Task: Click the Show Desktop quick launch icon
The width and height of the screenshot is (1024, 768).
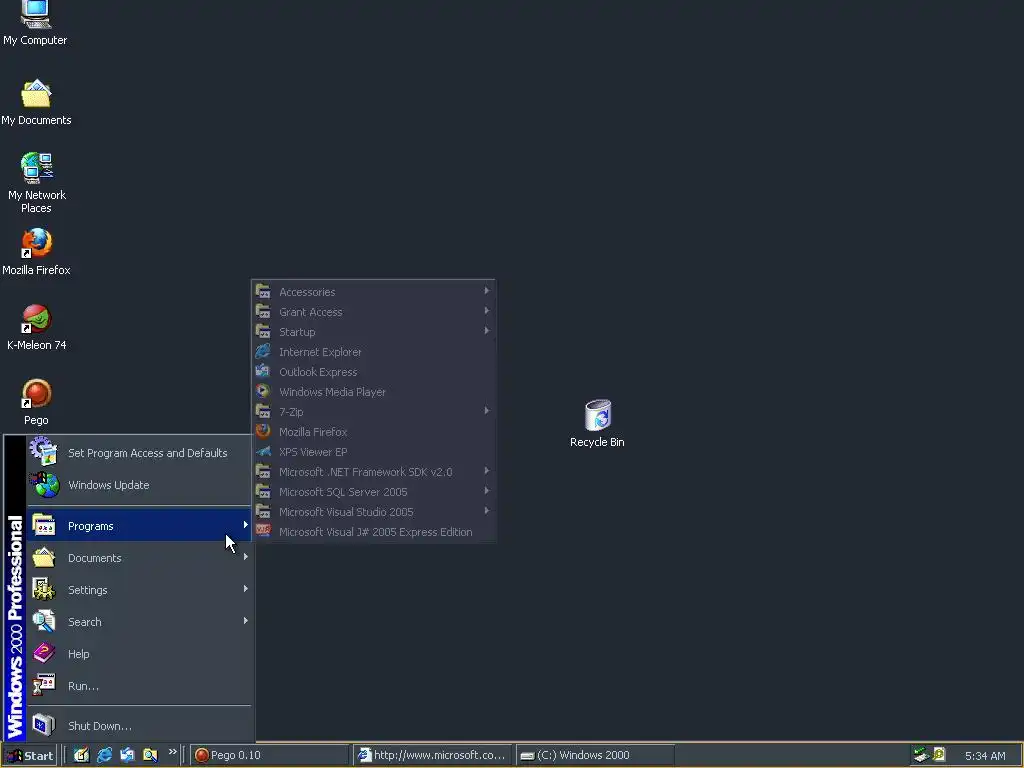Action: (81, 755)
